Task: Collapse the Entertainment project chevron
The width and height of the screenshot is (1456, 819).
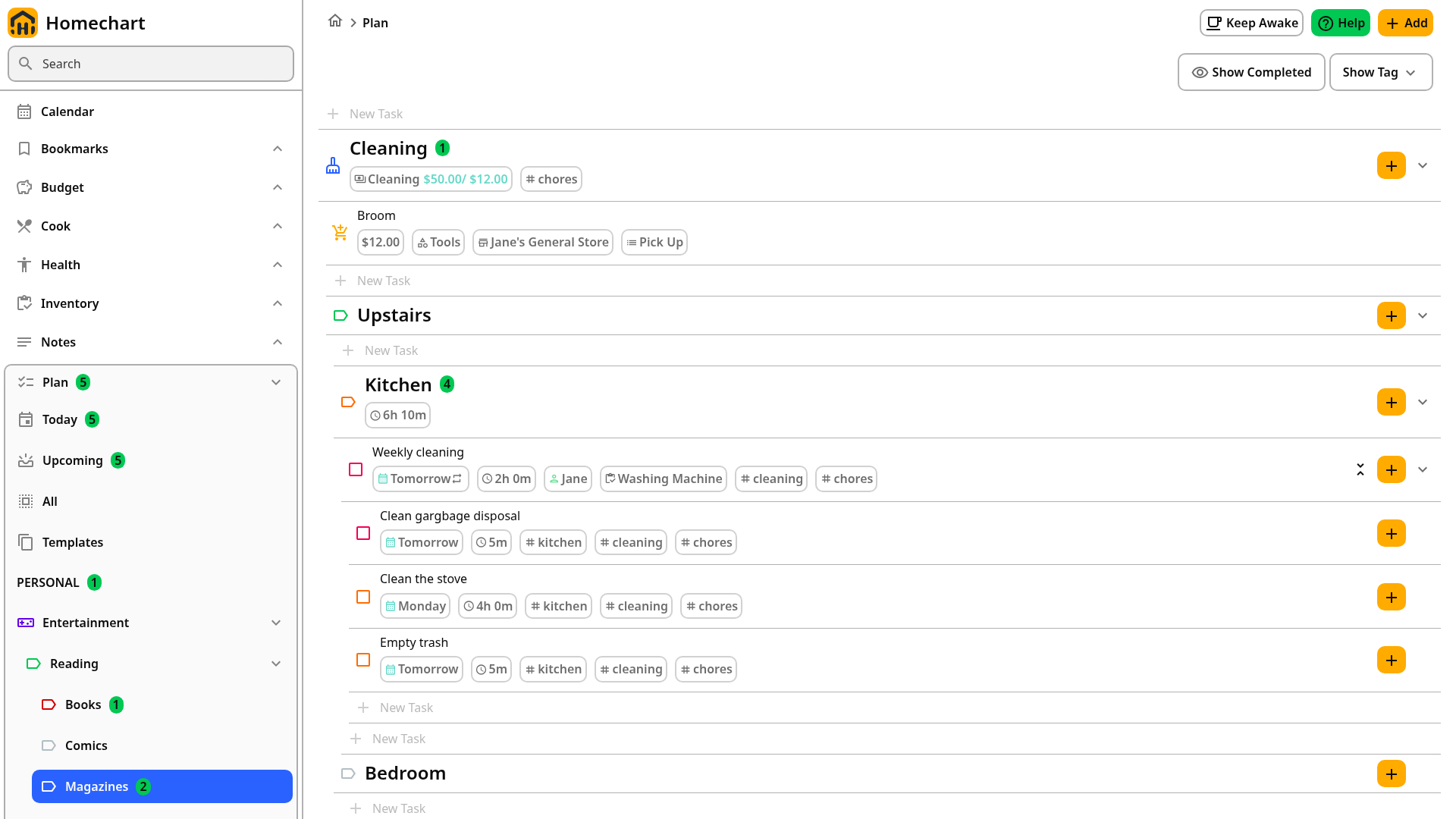Action: click(x=276, y=623)
